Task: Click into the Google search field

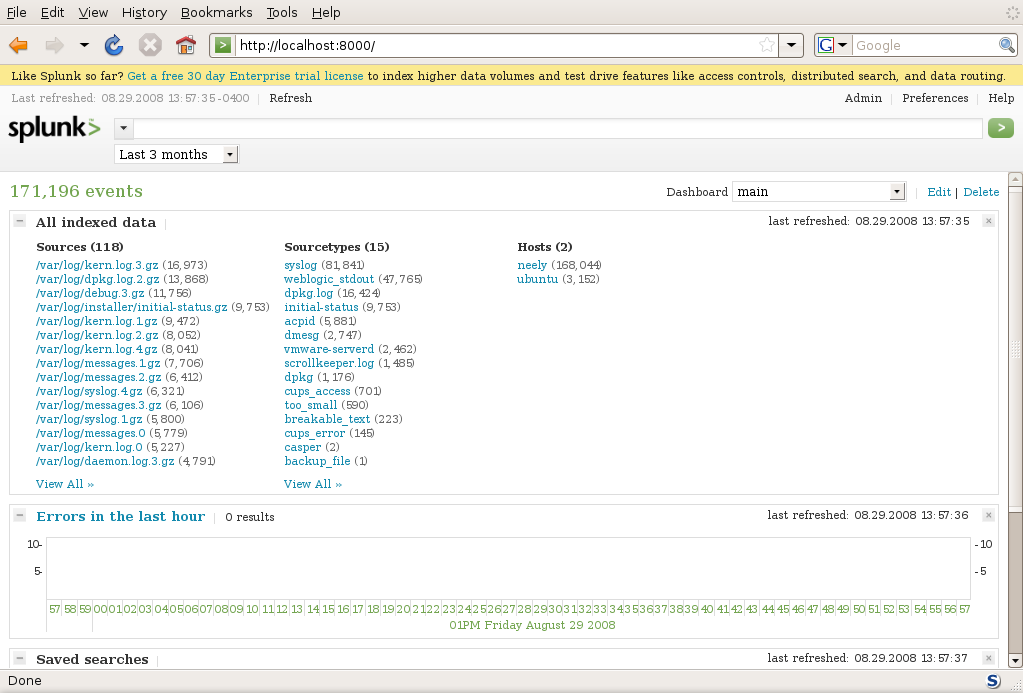Action: coord(925,45)
